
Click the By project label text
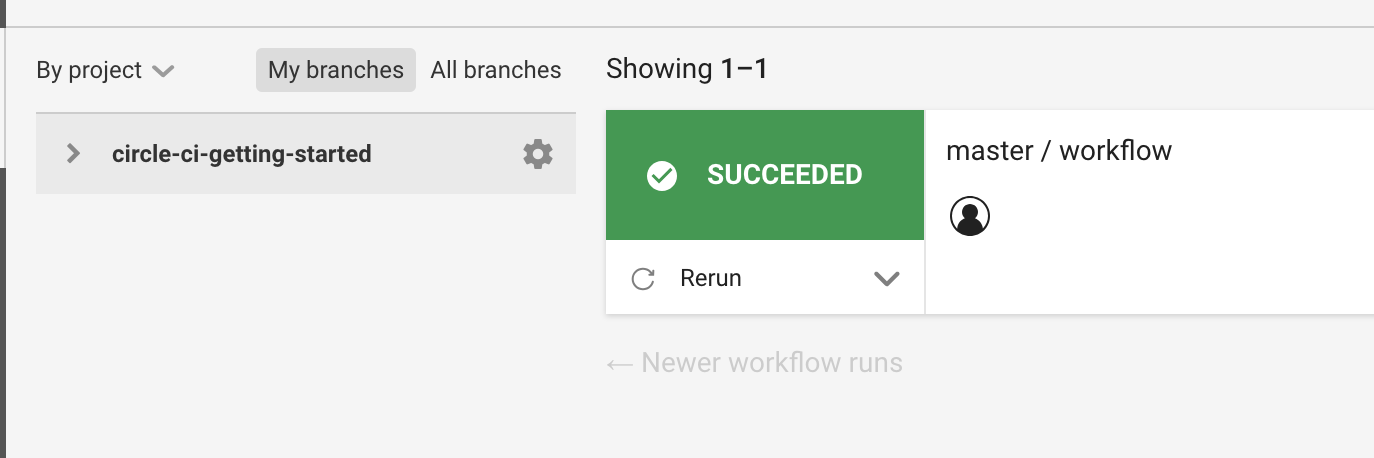[x=89, y=70]
